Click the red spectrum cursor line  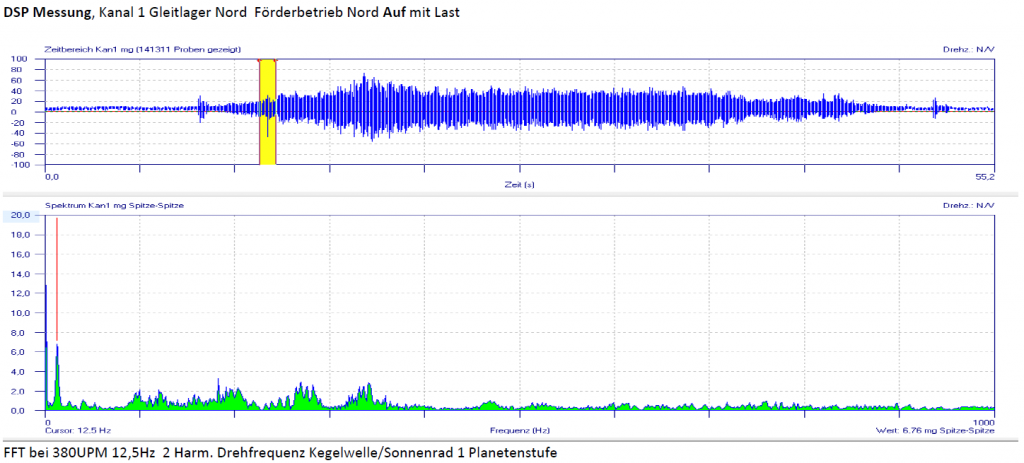pyautogui.click(x=57, y=280)
